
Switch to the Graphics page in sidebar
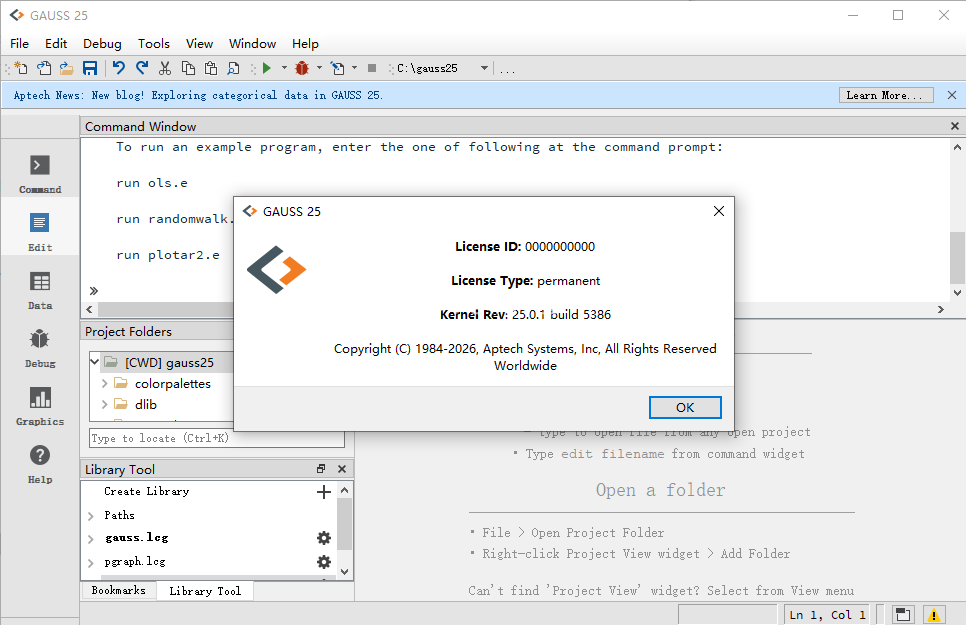click(40, 405)
